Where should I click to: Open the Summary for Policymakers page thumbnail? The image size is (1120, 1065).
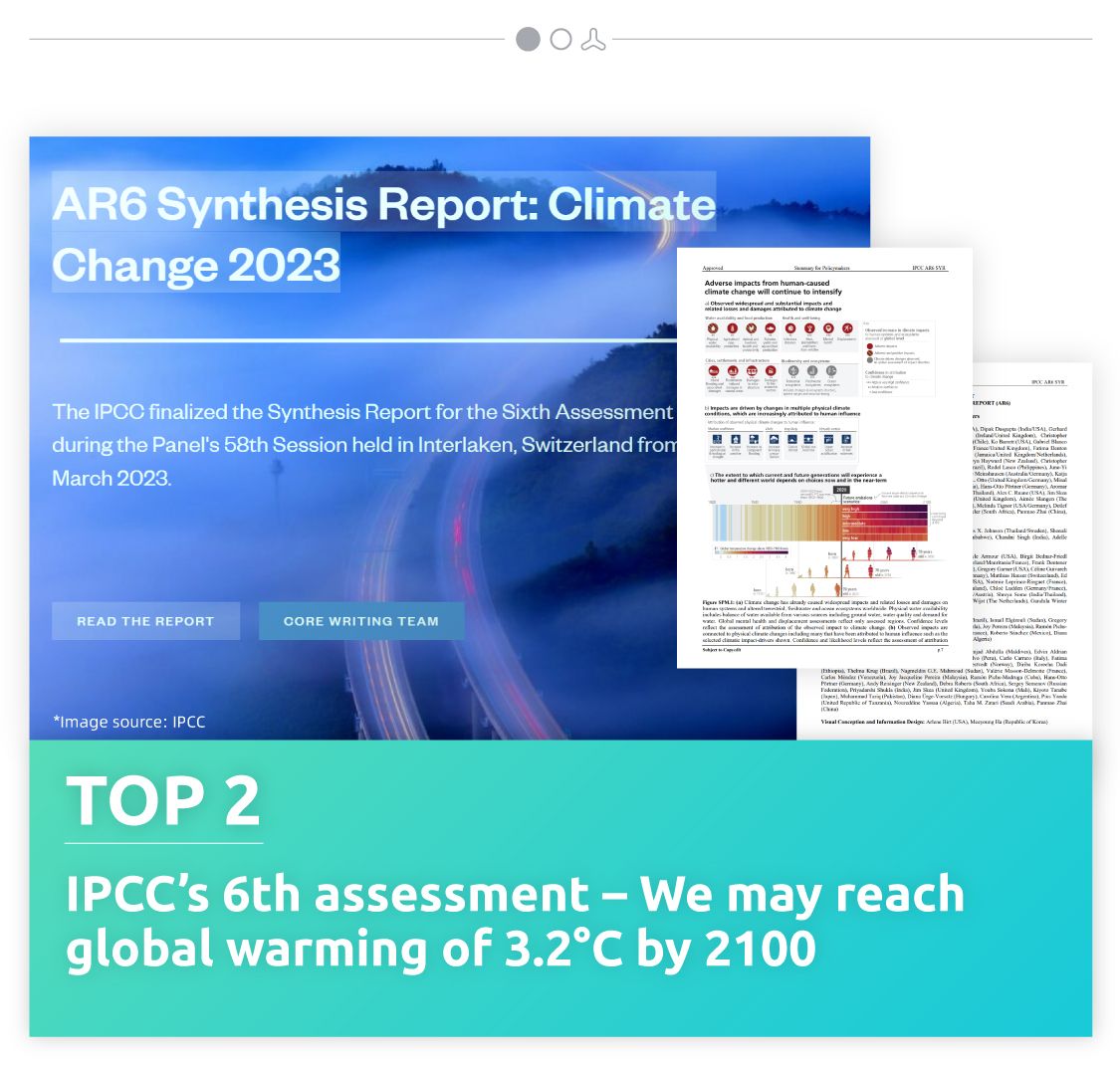pos(824,458)
